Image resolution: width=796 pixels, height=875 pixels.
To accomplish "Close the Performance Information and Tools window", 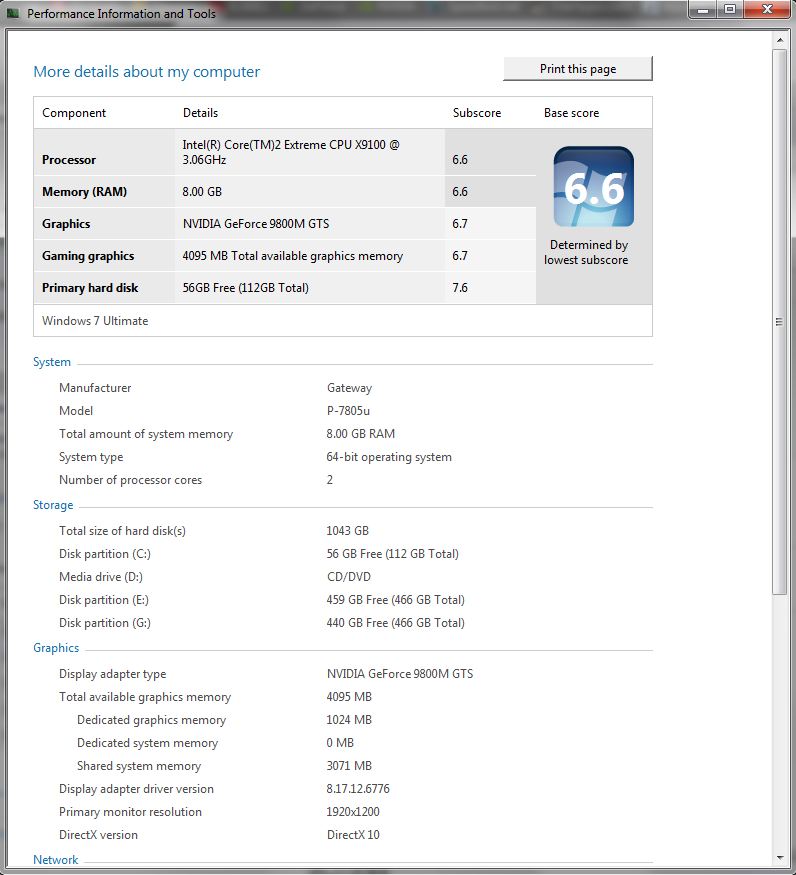I will pyautogui.click(x=768, y=9).
